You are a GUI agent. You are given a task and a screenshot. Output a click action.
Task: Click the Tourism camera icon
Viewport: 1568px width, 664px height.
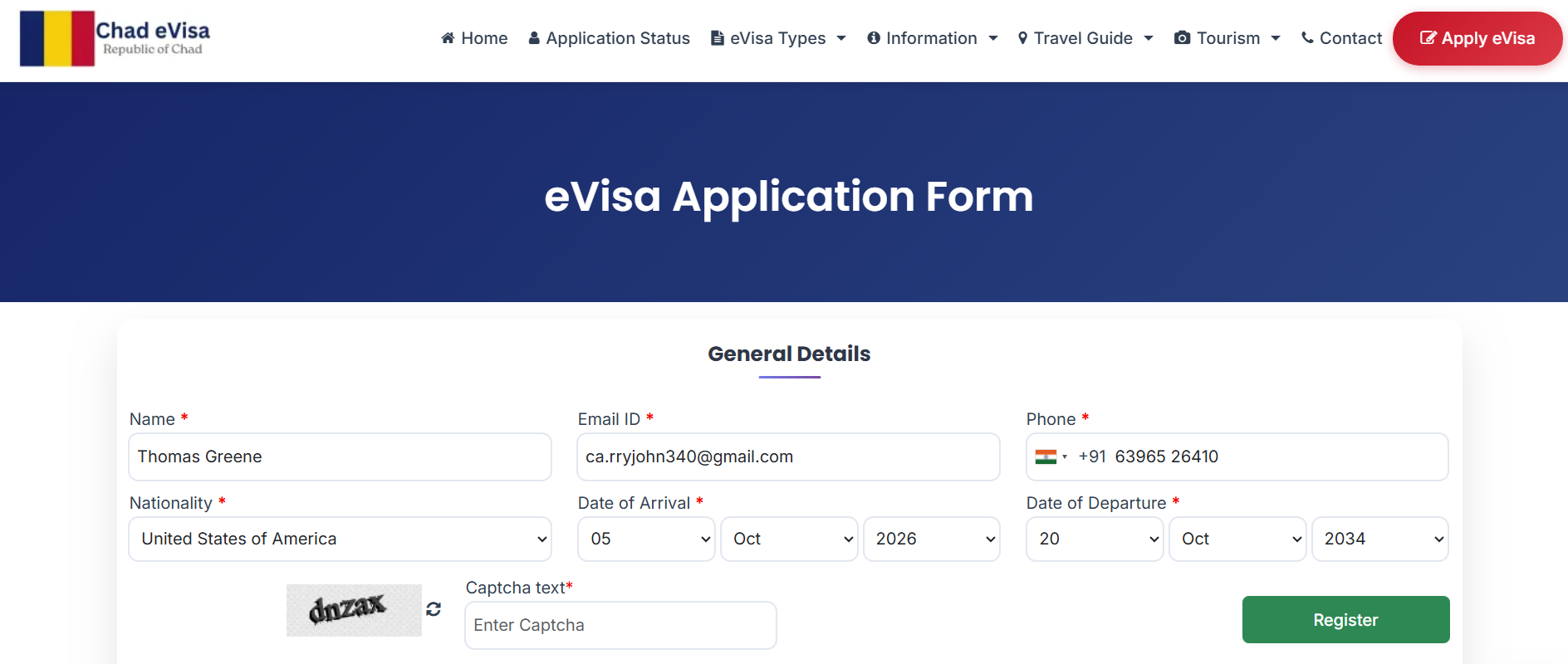click(1182, 38)
